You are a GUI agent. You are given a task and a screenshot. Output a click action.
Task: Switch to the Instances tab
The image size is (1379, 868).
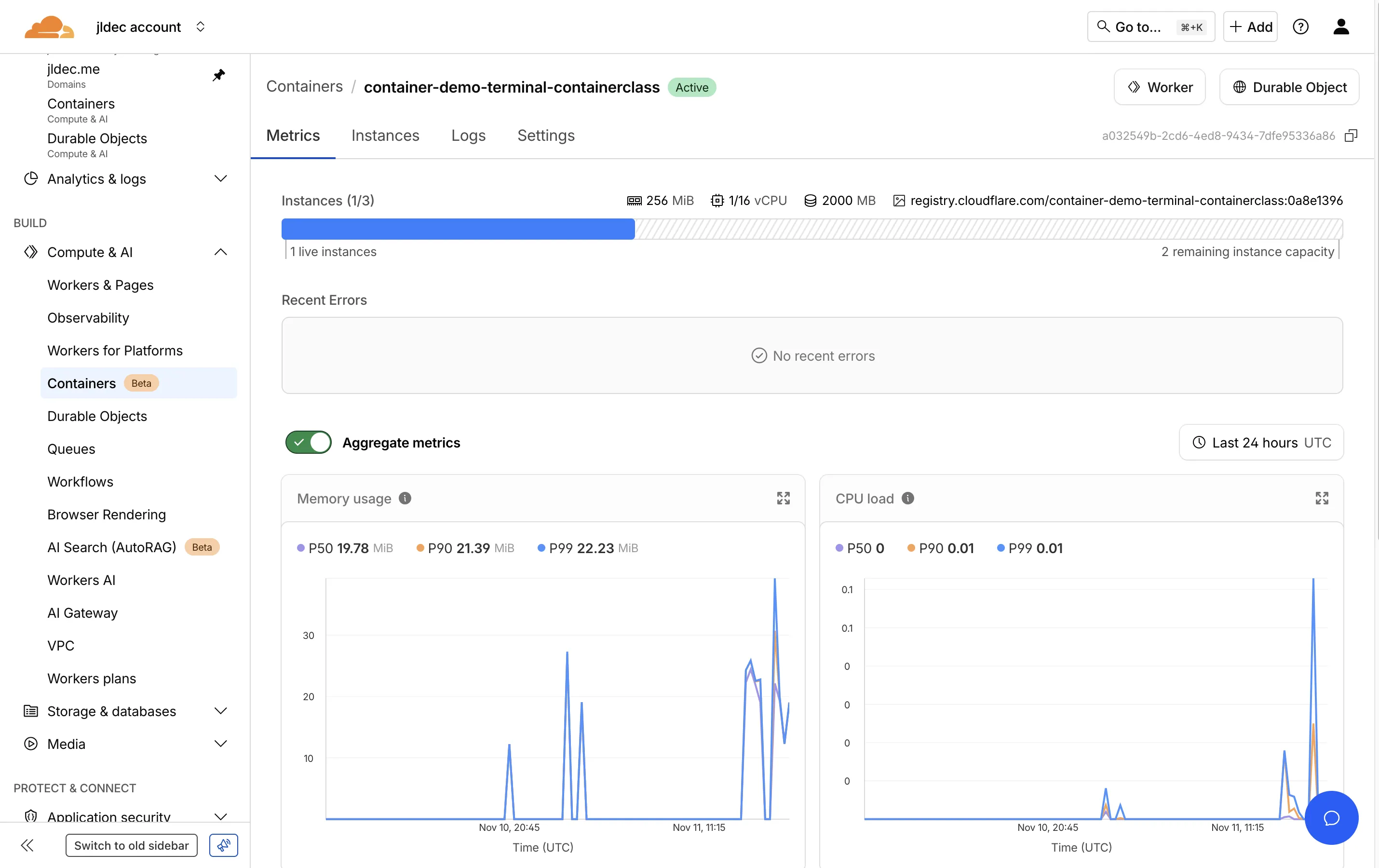click(x=385, y=136)
